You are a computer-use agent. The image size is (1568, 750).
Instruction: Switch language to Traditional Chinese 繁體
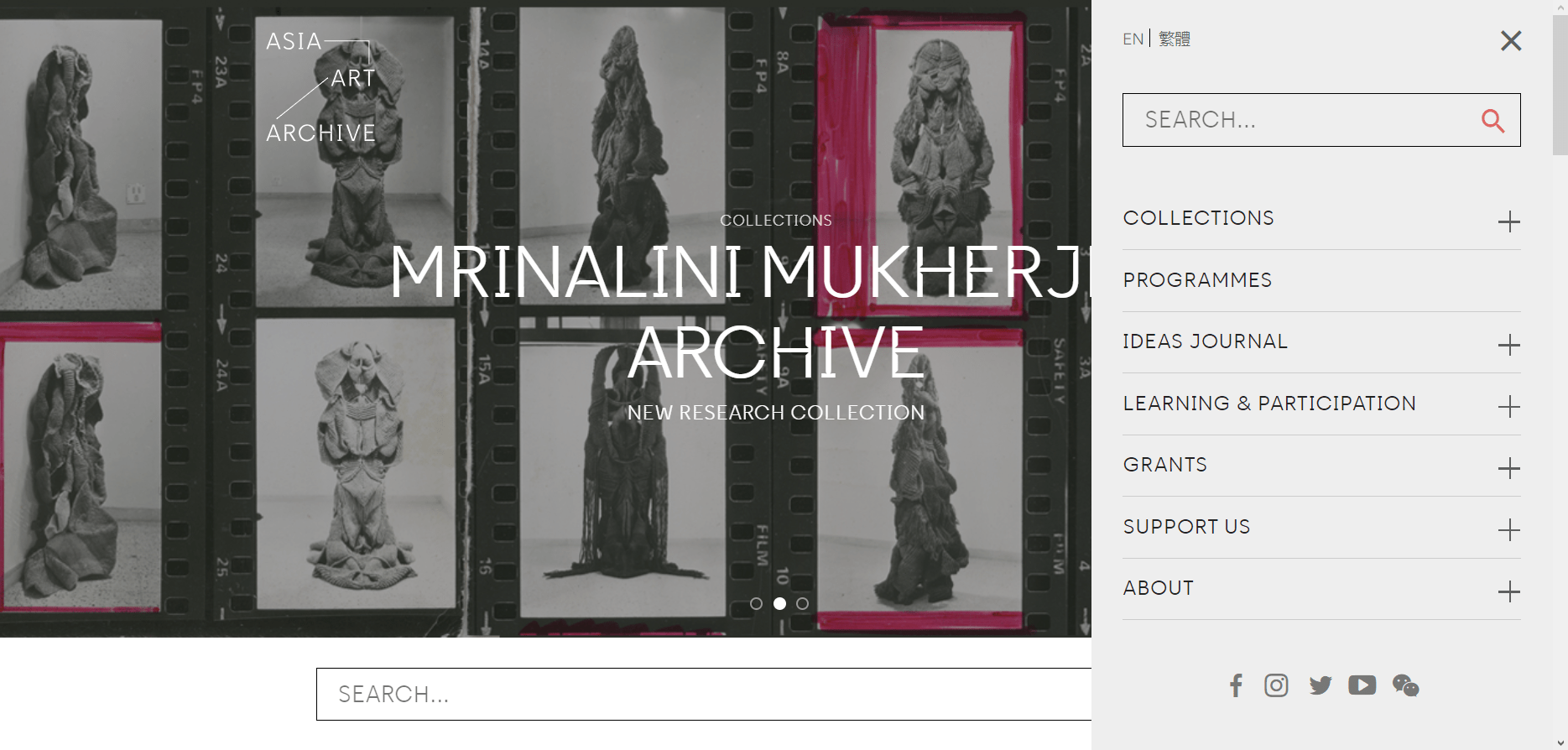pos(1175,39)
